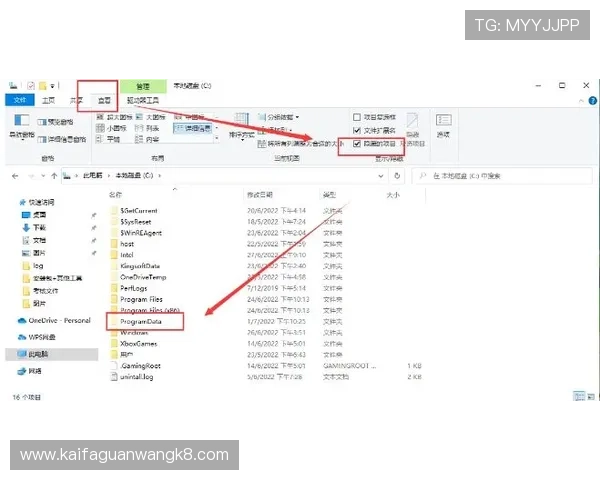Image resolution: width=600 pixels, height=480 pixels.
Task: Collapse the ribbon with the chevron
Action: click(581, 101)
